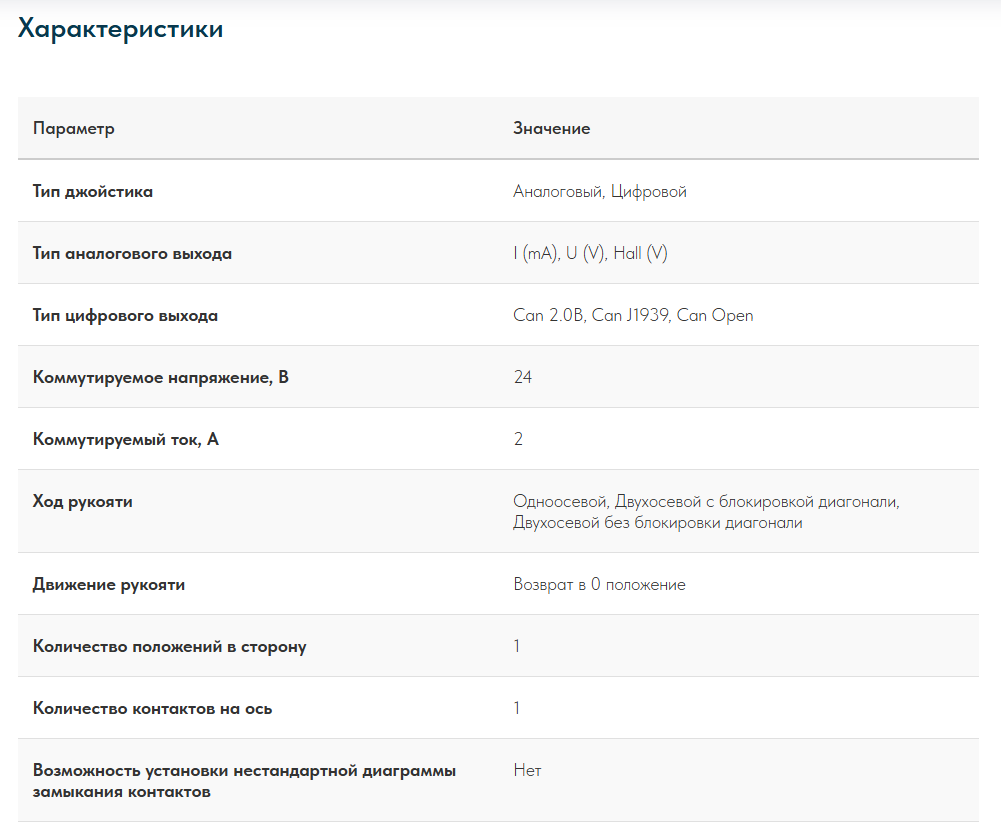Click the "Возврат в 0 положение" value

tap(599, 585)
